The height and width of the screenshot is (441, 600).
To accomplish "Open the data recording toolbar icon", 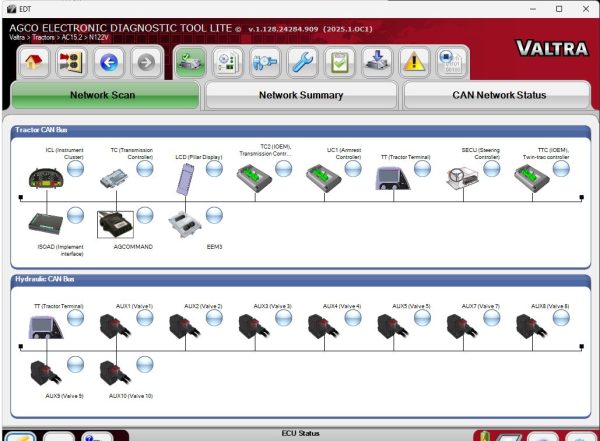I will click(x=452, y=62).
